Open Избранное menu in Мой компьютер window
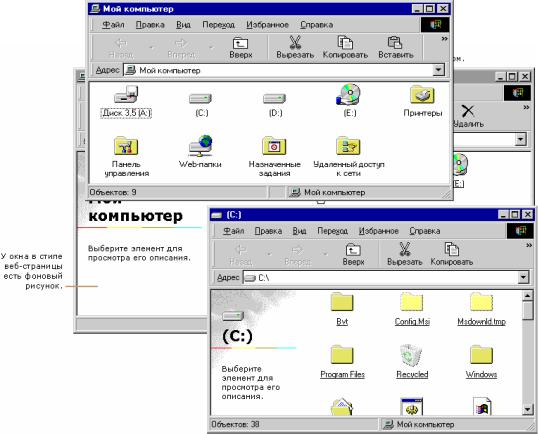The width and height of the screenshot is (538, 434). click(x=267, y=25)
